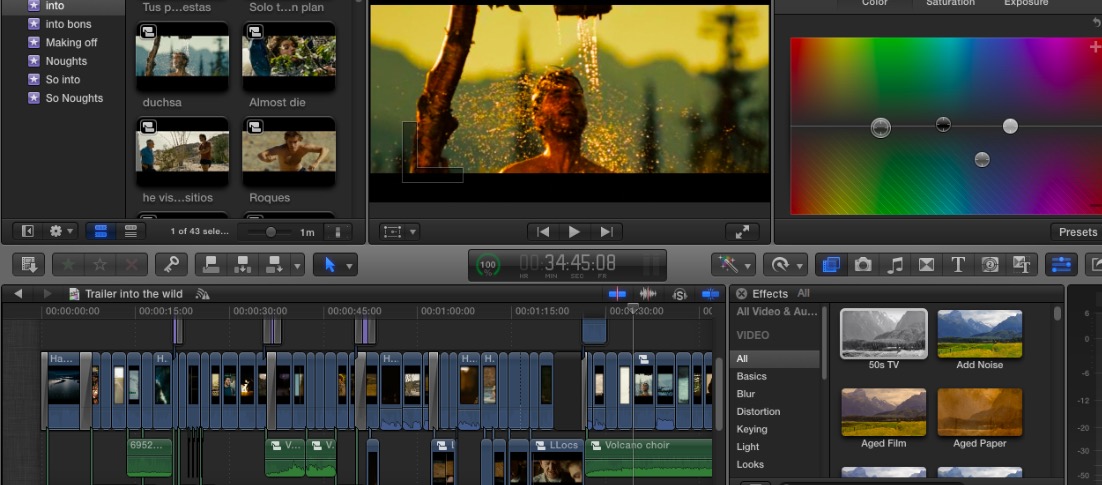Open the Titles browser
The width and height of the screenshot is (1102, 485).
(958, 265)
